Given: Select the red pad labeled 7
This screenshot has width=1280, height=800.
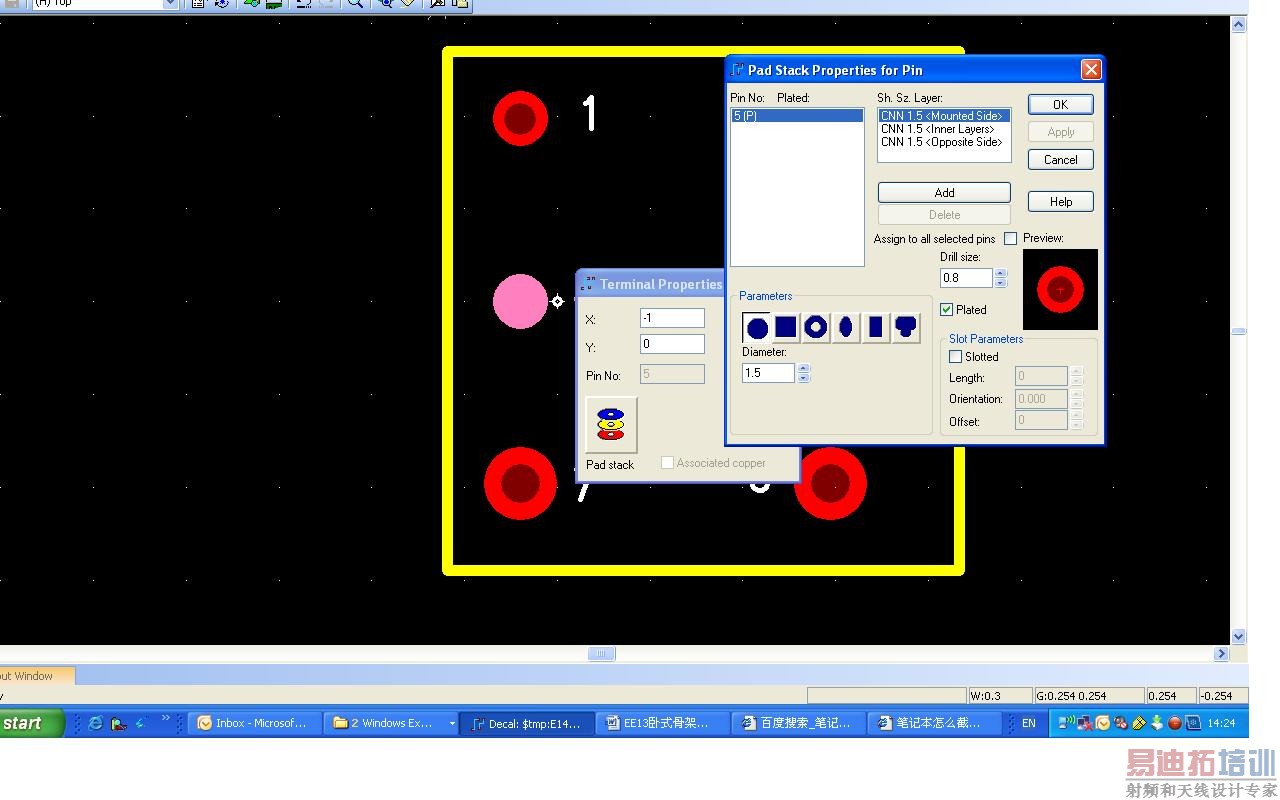Looking at the screenshot, I should [520, 483].
